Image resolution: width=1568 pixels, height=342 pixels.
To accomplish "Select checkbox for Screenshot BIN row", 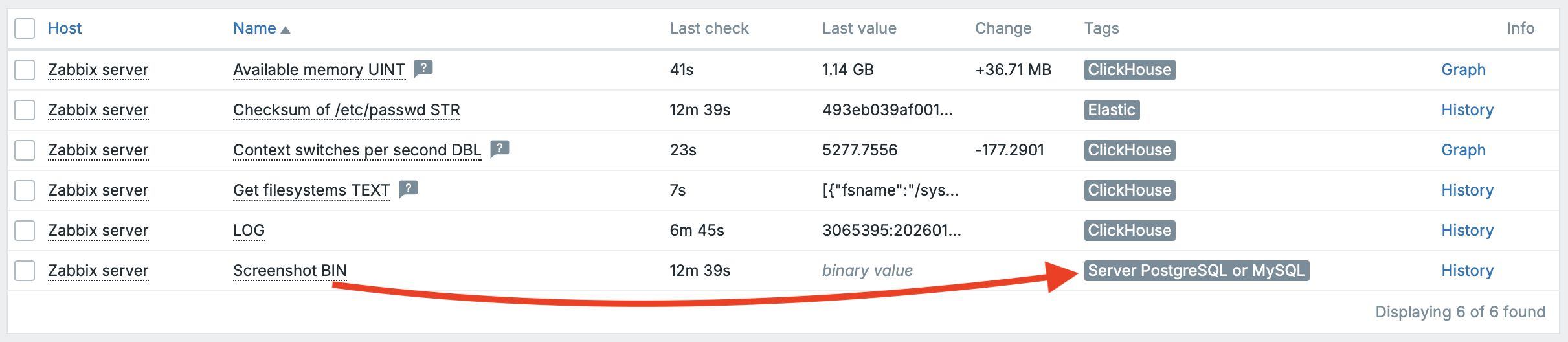I will click(x=25, y=271).
